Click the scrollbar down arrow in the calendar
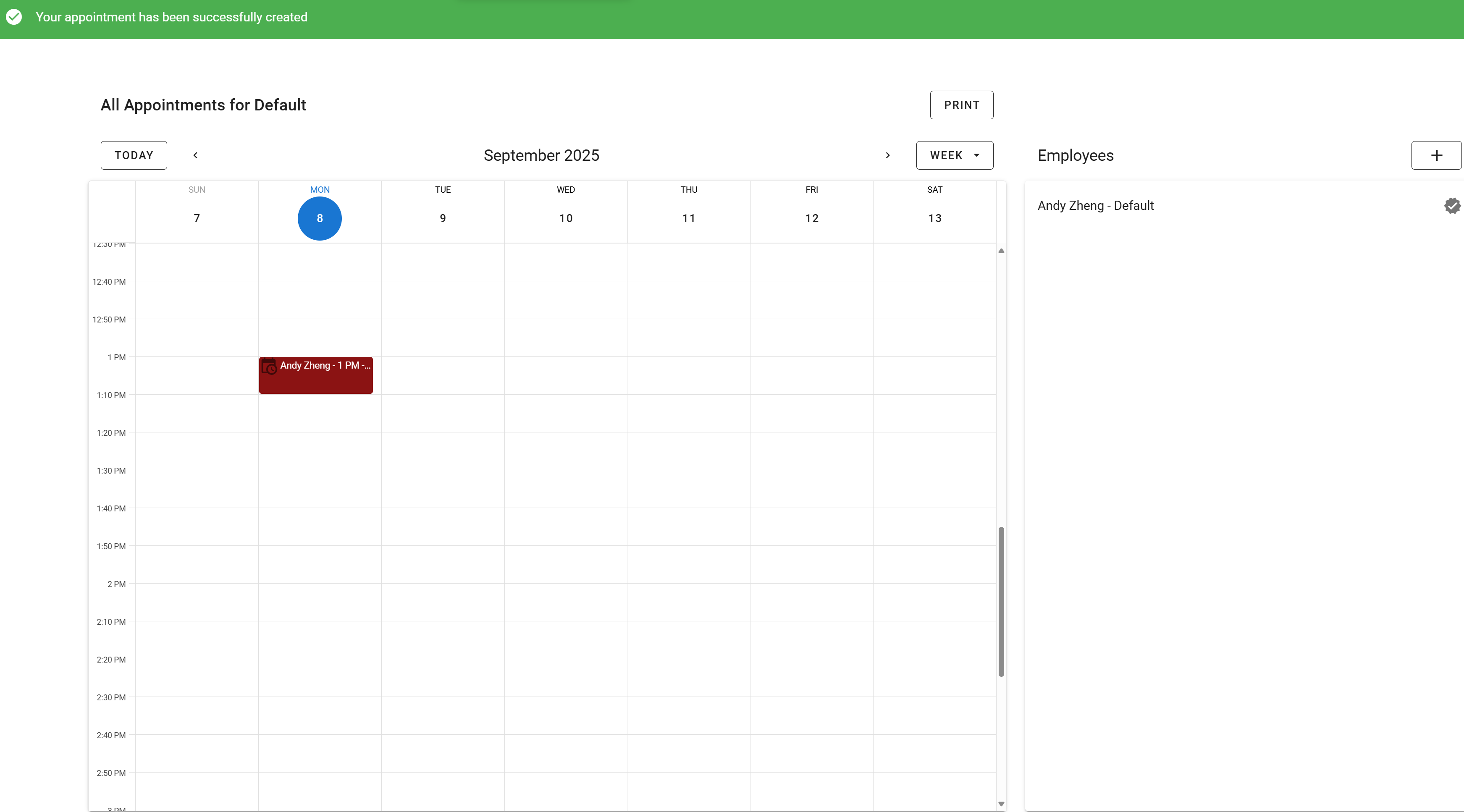The height and width of the screenshot is (812, 1464). 1001,804
